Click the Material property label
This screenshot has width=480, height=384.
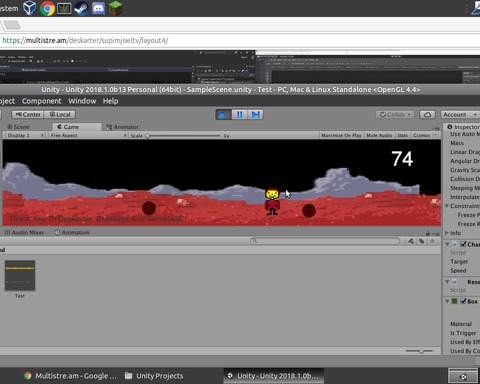tap(461, 324)
